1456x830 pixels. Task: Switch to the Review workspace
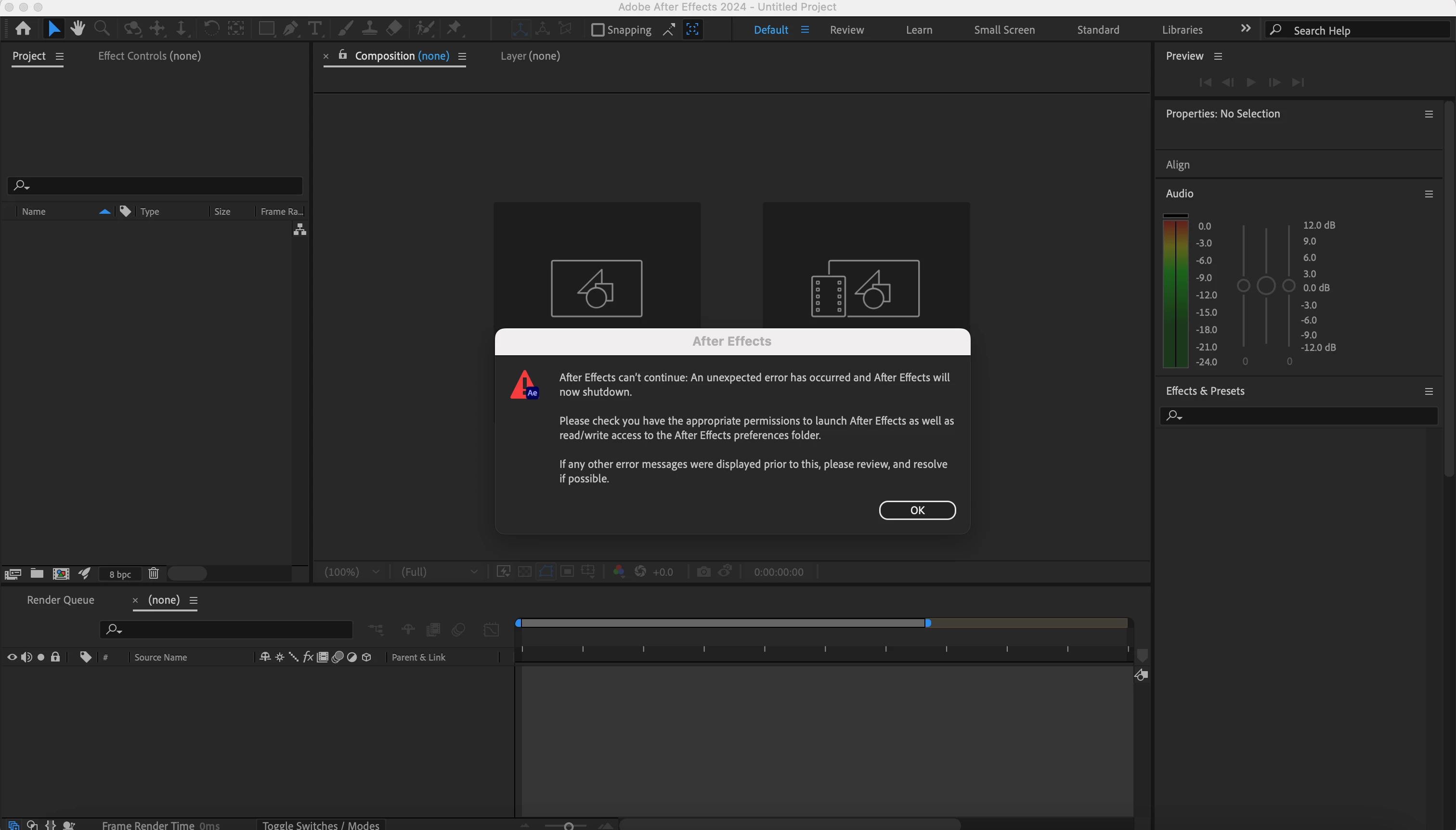click(846, 30)
